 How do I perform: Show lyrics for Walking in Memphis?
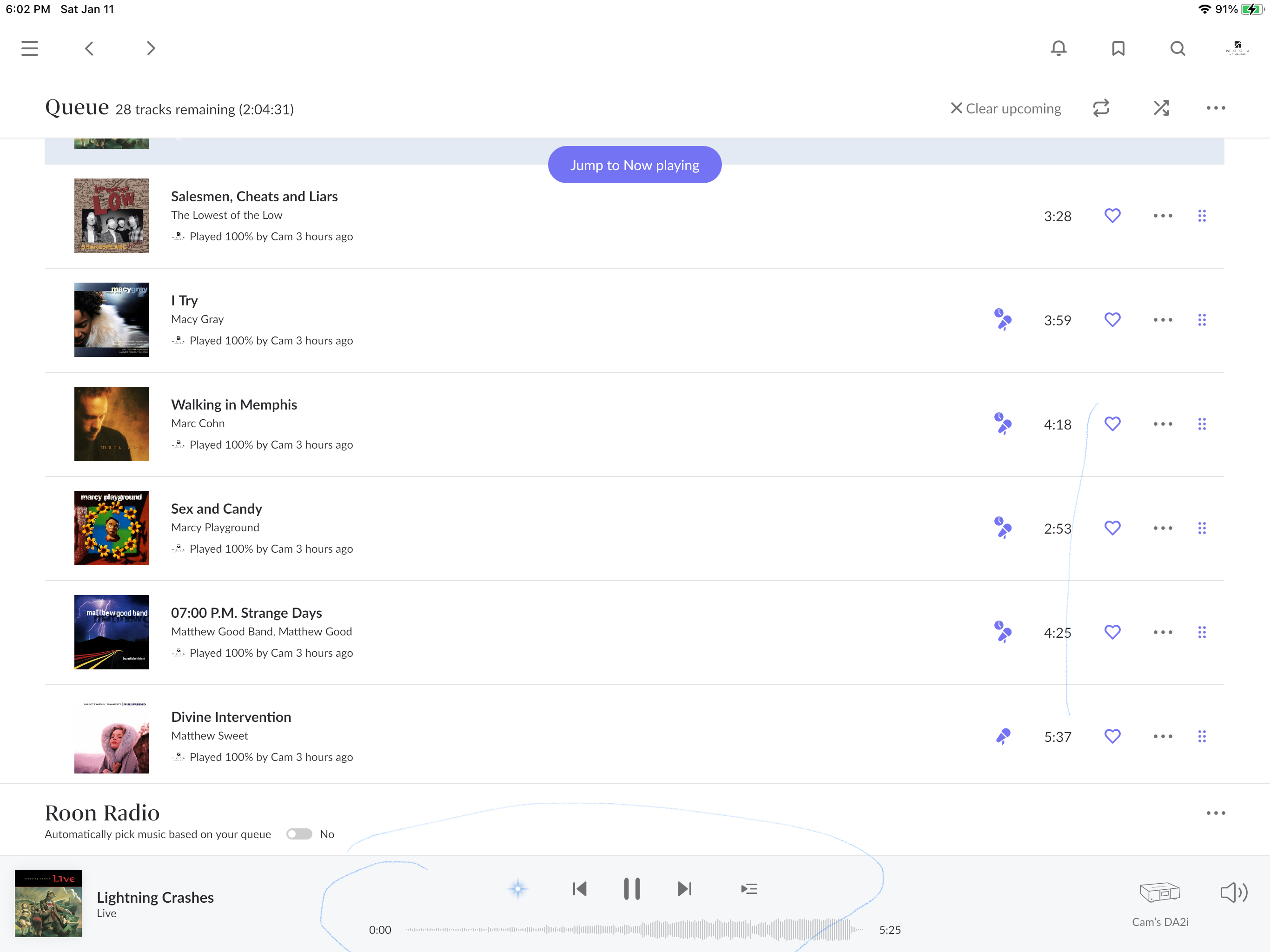click(1002, 424)
